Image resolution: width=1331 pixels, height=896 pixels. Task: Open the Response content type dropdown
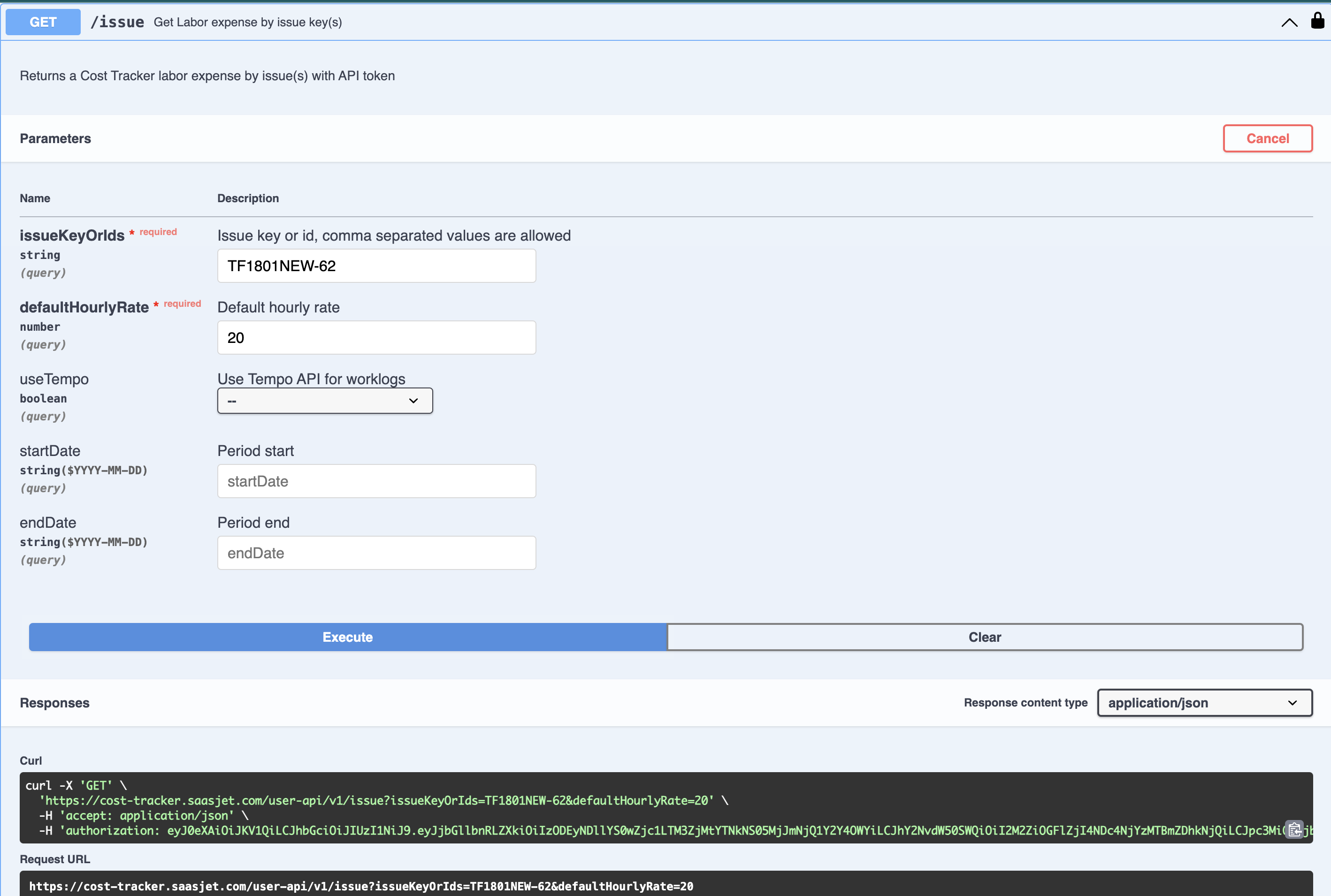tap(1204, 703)
